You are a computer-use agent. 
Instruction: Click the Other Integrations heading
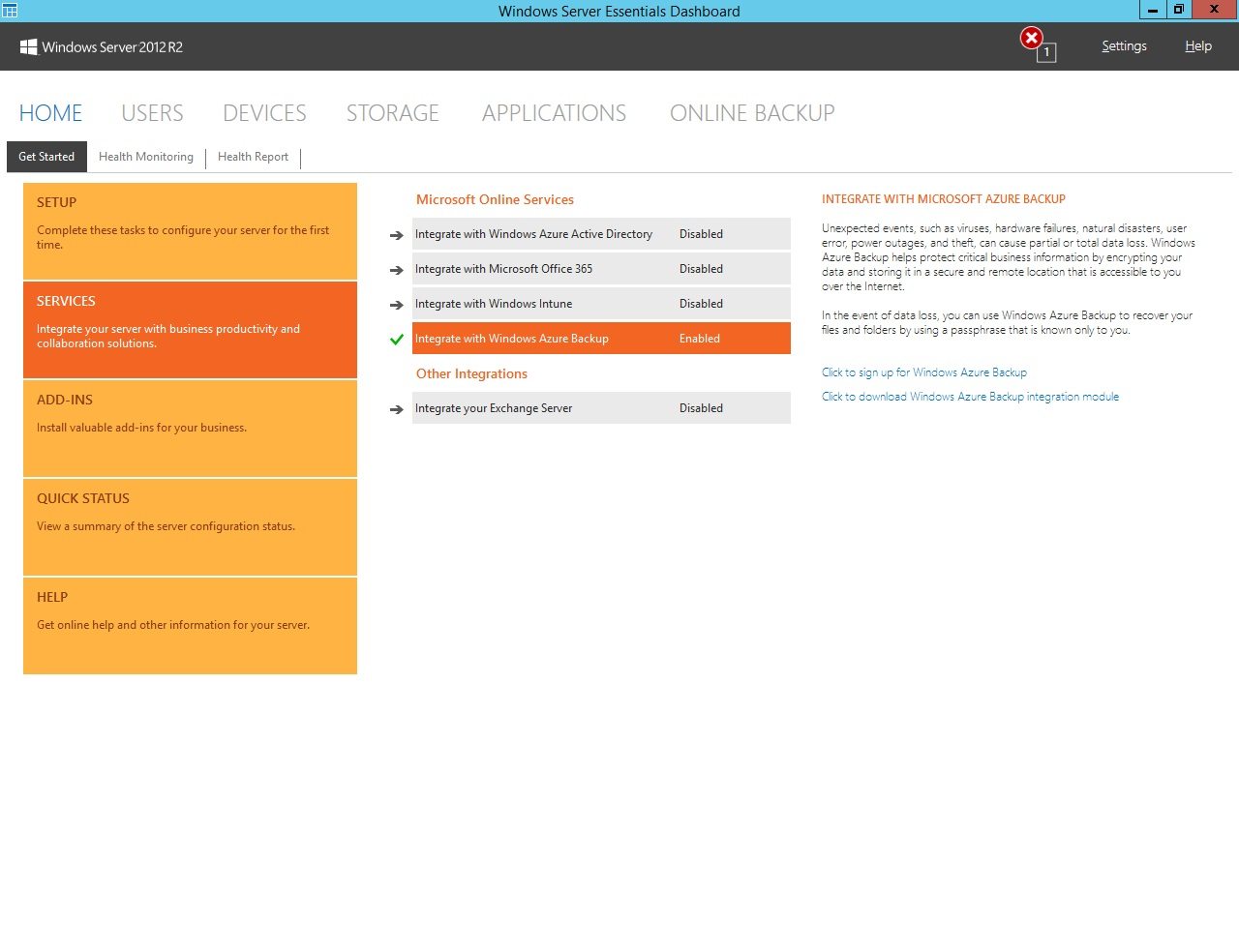click(x=471, y=373)
